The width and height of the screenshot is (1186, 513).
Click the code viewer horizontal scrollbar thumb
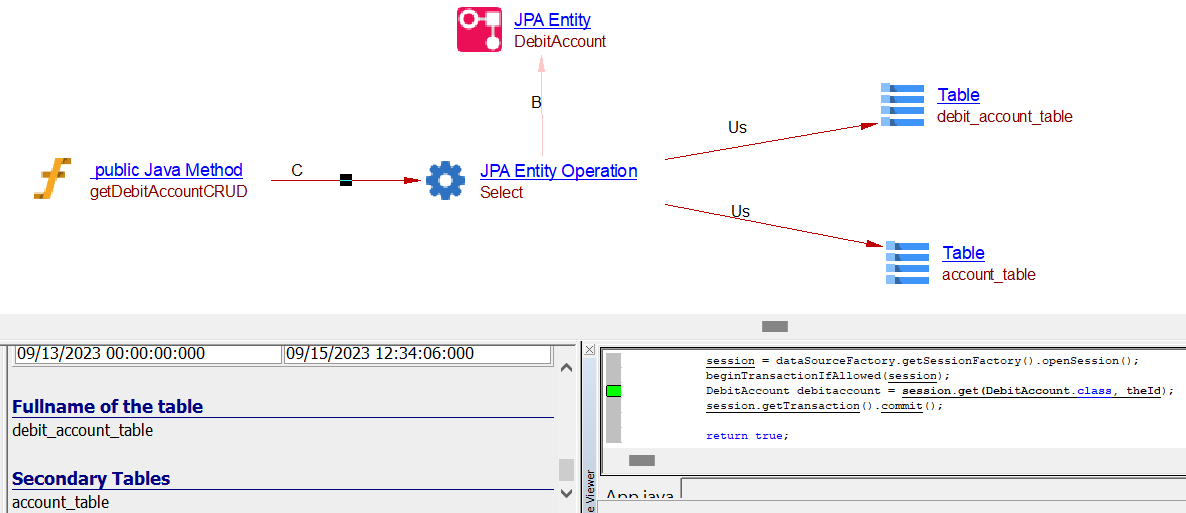641,460
